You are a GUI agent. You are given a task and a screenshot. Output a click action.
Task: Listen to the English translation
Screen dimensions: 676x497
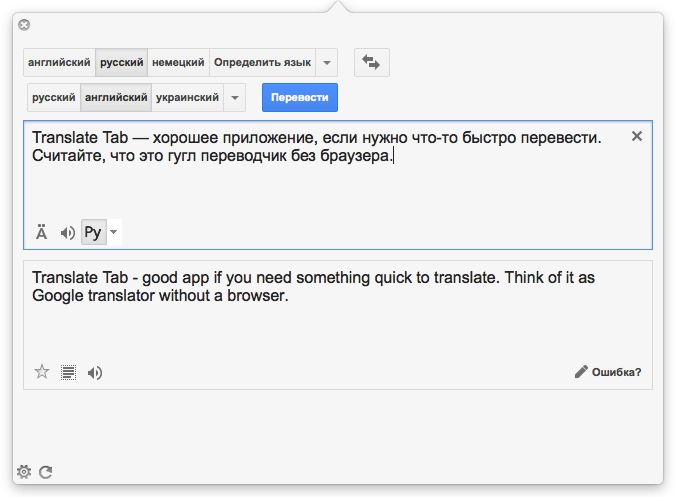[95, 372]
